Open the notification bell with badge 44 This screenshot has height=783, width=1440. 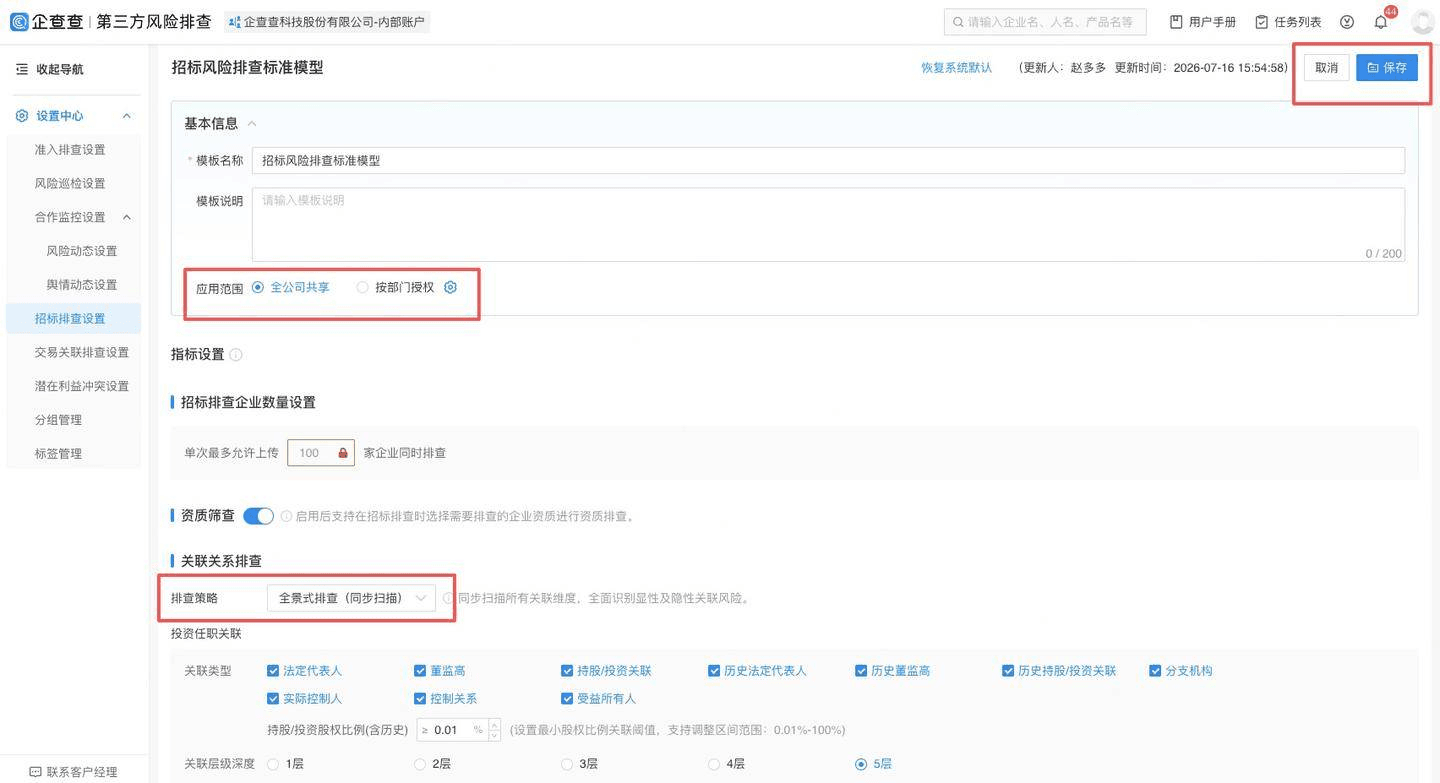pos(1381,22)
